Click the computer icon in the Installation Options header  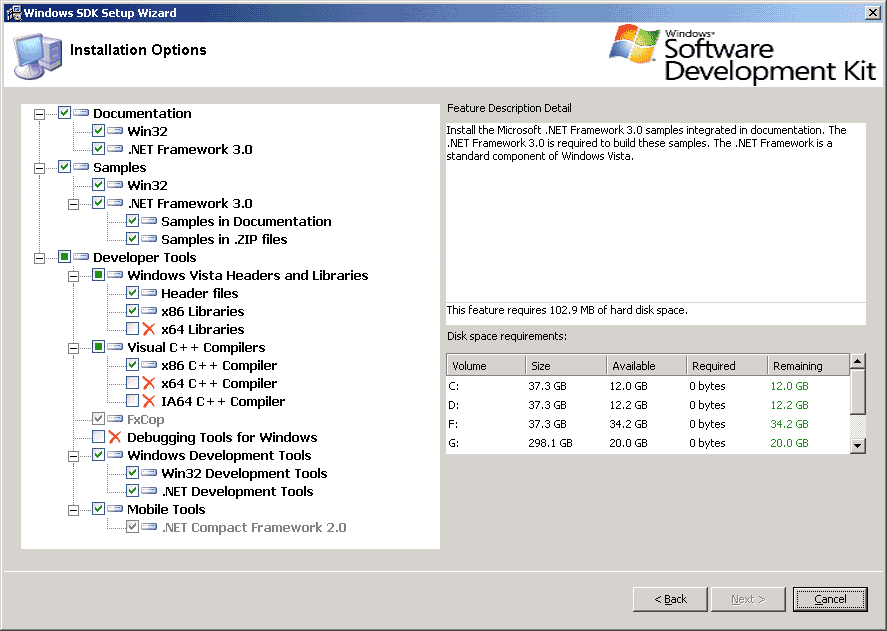tap(37, 55)
